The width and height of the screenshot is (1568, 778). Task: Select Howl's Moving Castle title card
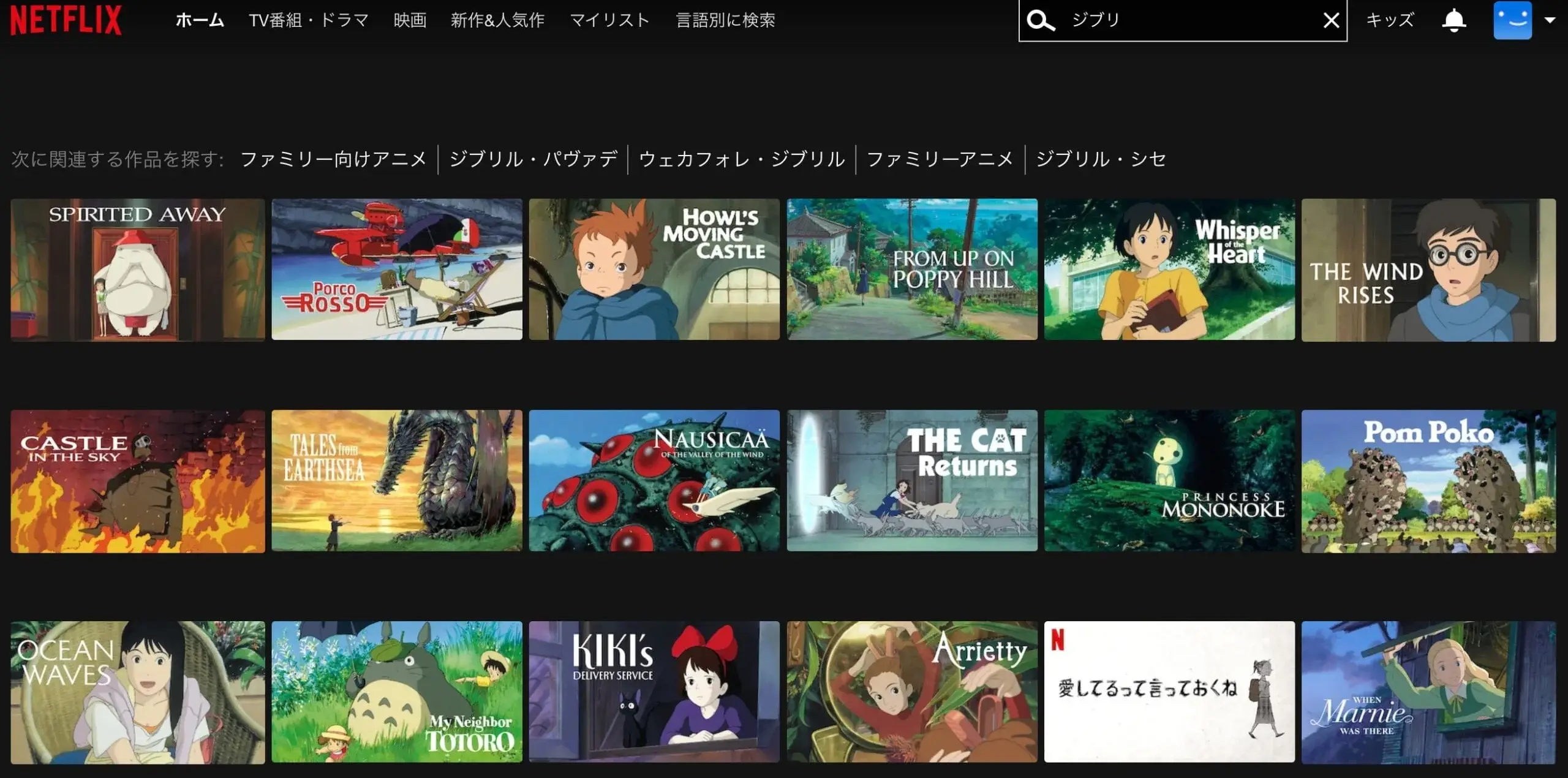pyautogui.click(x=654, y=270)
